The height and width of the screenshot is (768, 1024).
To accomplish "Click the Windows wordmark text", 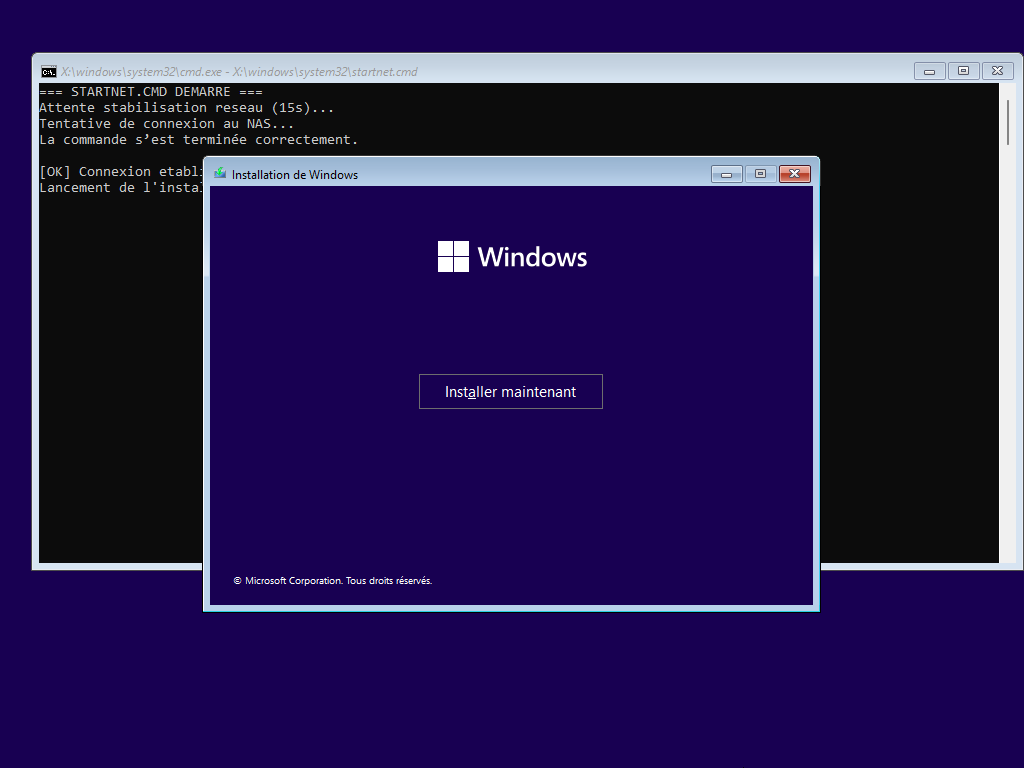I will click(532, 257).
